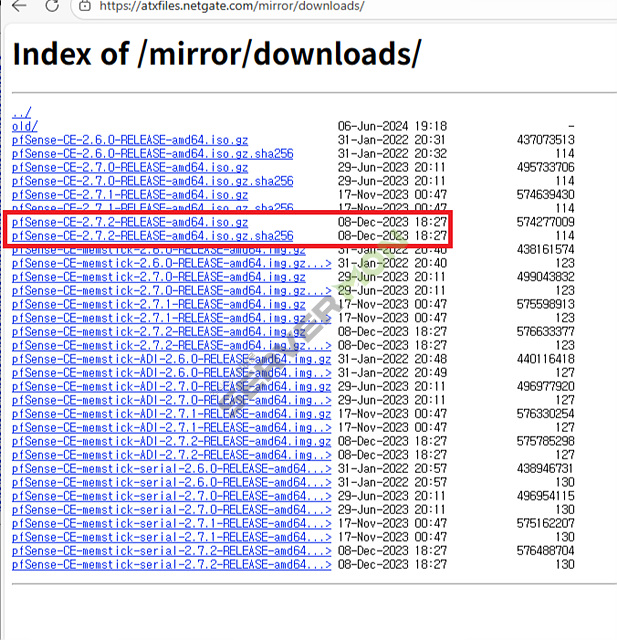617x640 pixels.
Task: Select the file size '576330254'
Action: coord(546,414)
